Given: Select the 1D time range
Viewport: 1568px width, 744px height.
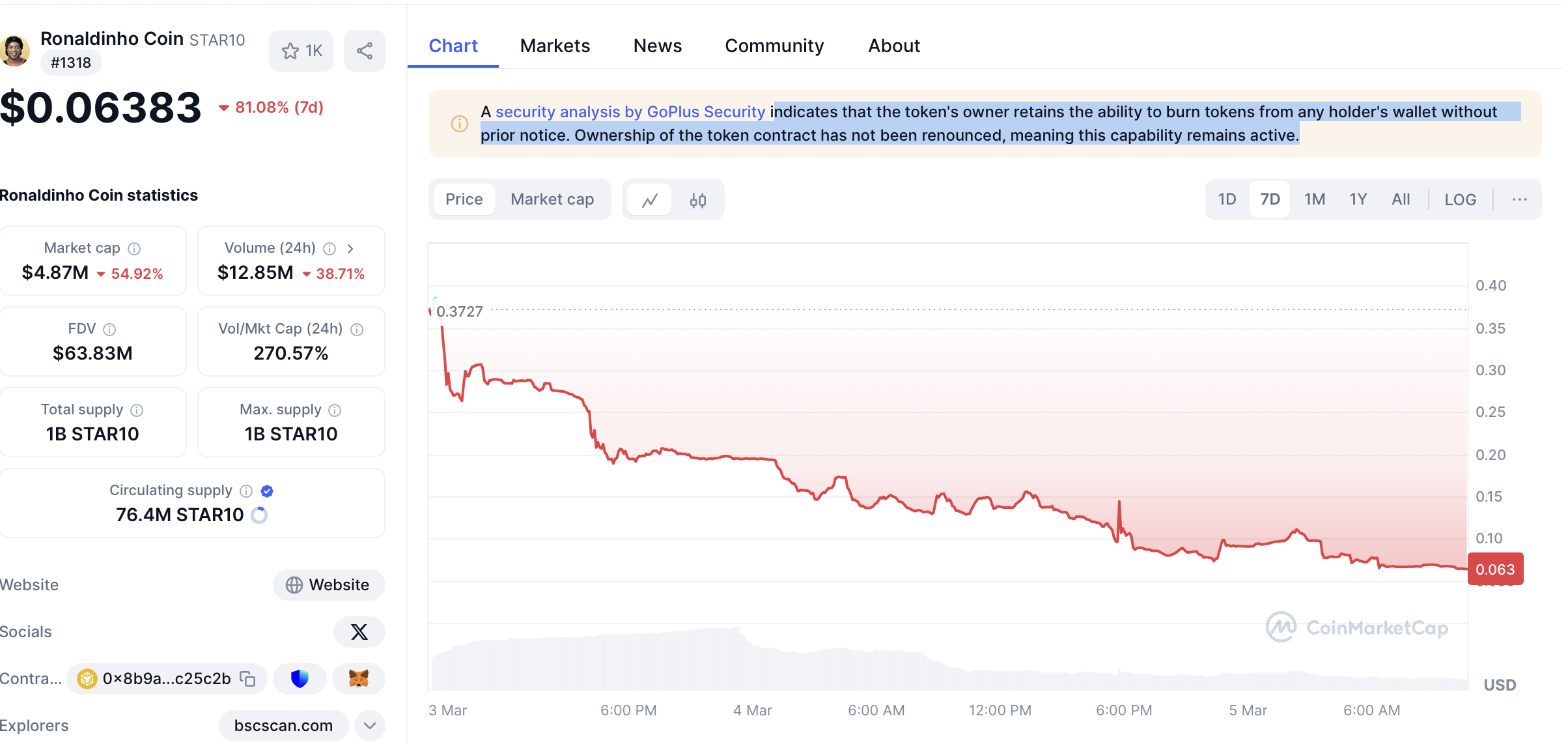Looking at the screenshot, I should coord(1227,199).
